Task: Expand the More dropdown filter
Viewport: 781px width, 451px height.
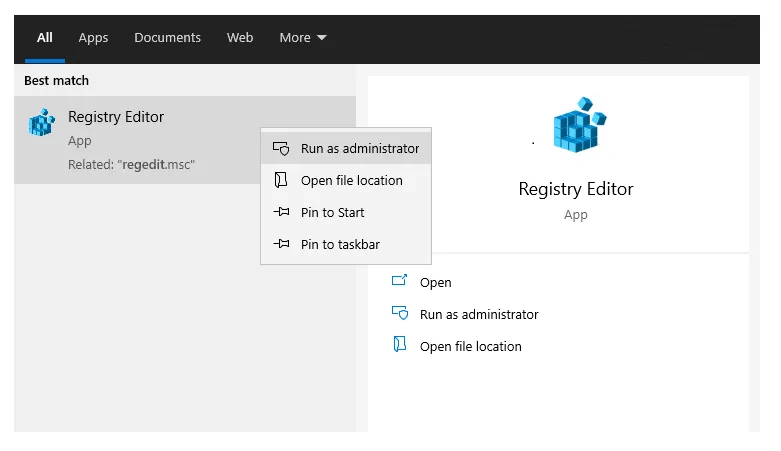Action: (303, 38)
